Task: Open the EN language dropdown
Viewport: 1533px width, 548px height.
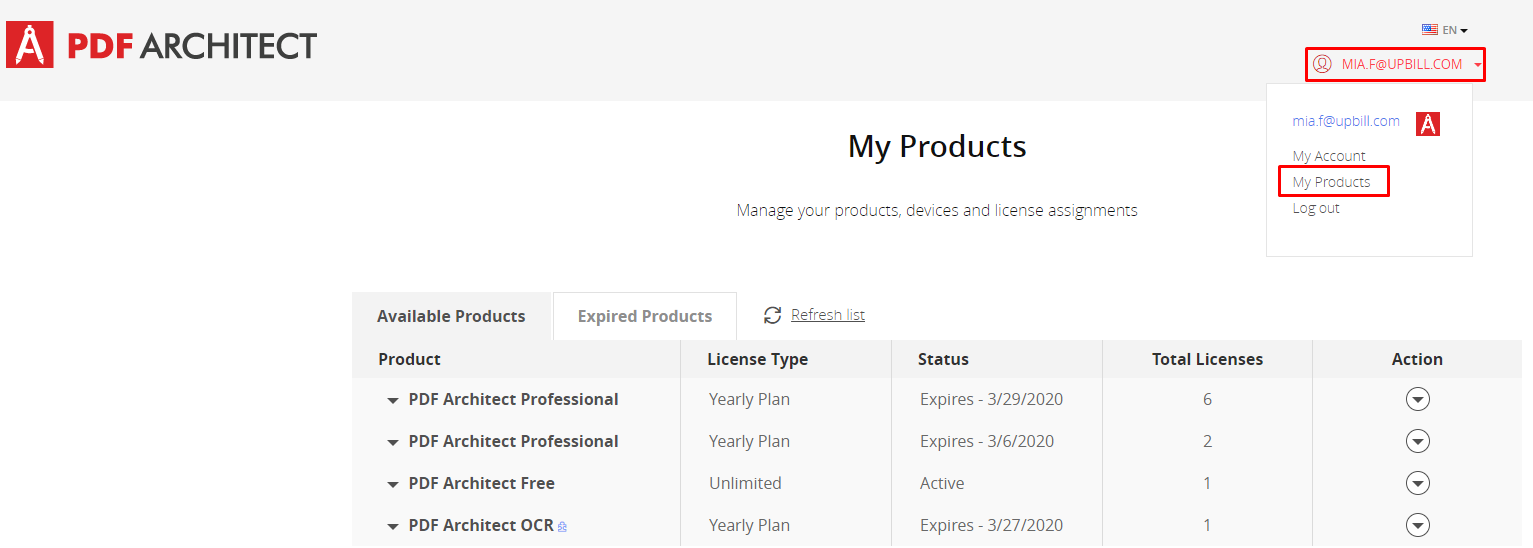Action: (1445, 30)
